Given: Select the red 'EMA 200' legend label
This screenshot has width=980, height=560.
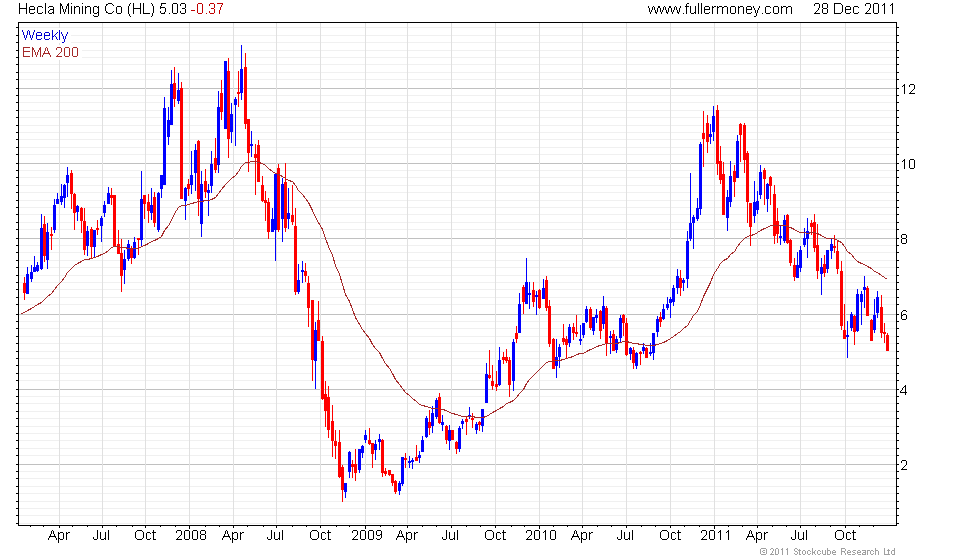Looking at the screenshot, I should point(51,52).
